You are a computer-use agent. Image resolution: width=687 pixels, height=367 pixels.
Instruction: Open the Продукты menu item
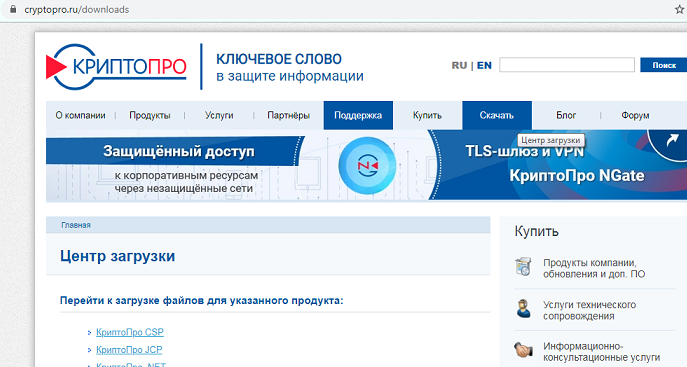click(149, 115)
